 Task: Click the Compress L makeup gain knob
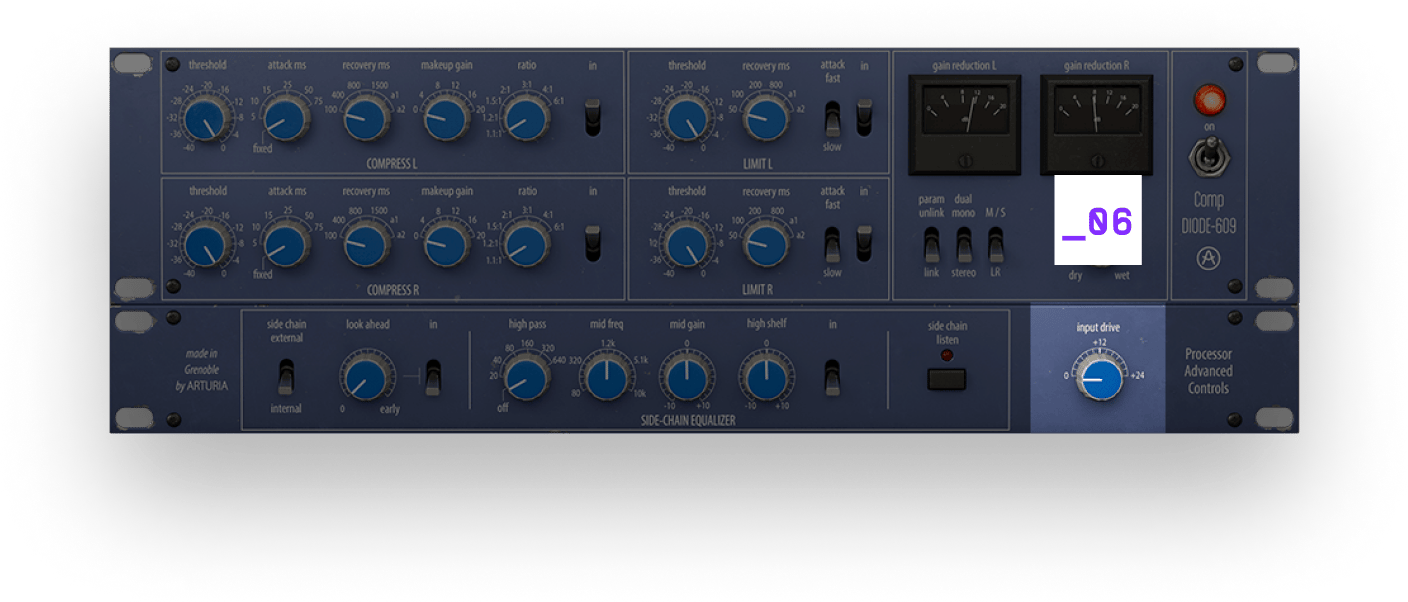(x=446, y=119)
